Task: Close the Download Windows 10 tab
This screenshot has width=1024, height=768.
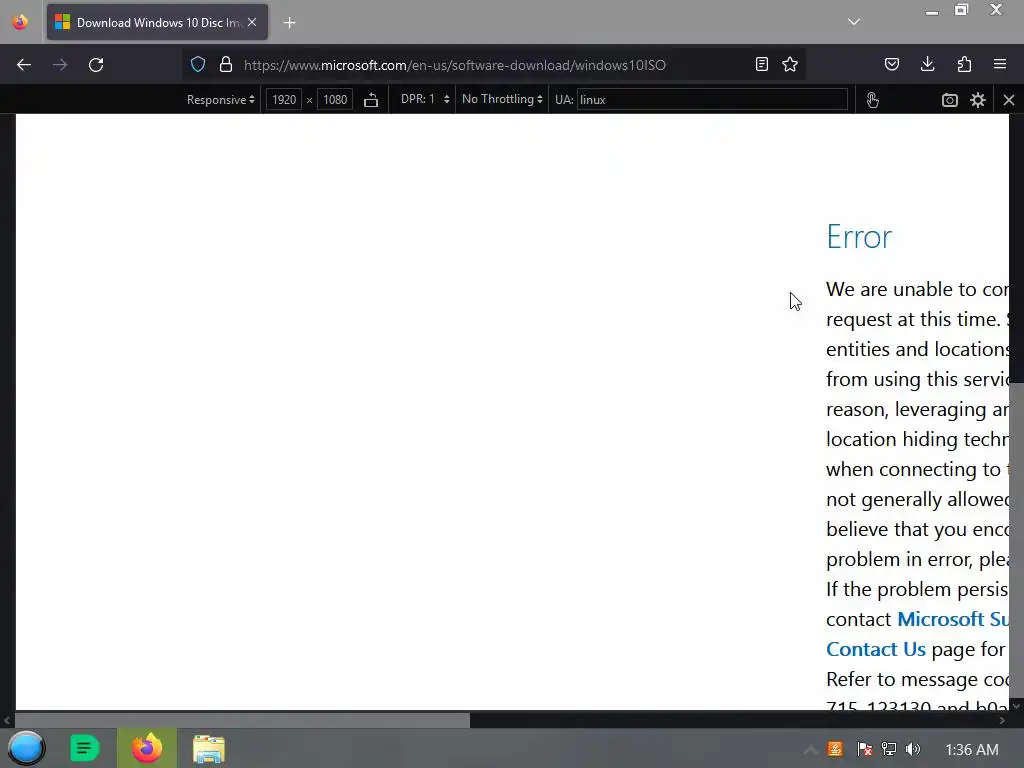Action: pyautogui.click(x=252, y=22)
